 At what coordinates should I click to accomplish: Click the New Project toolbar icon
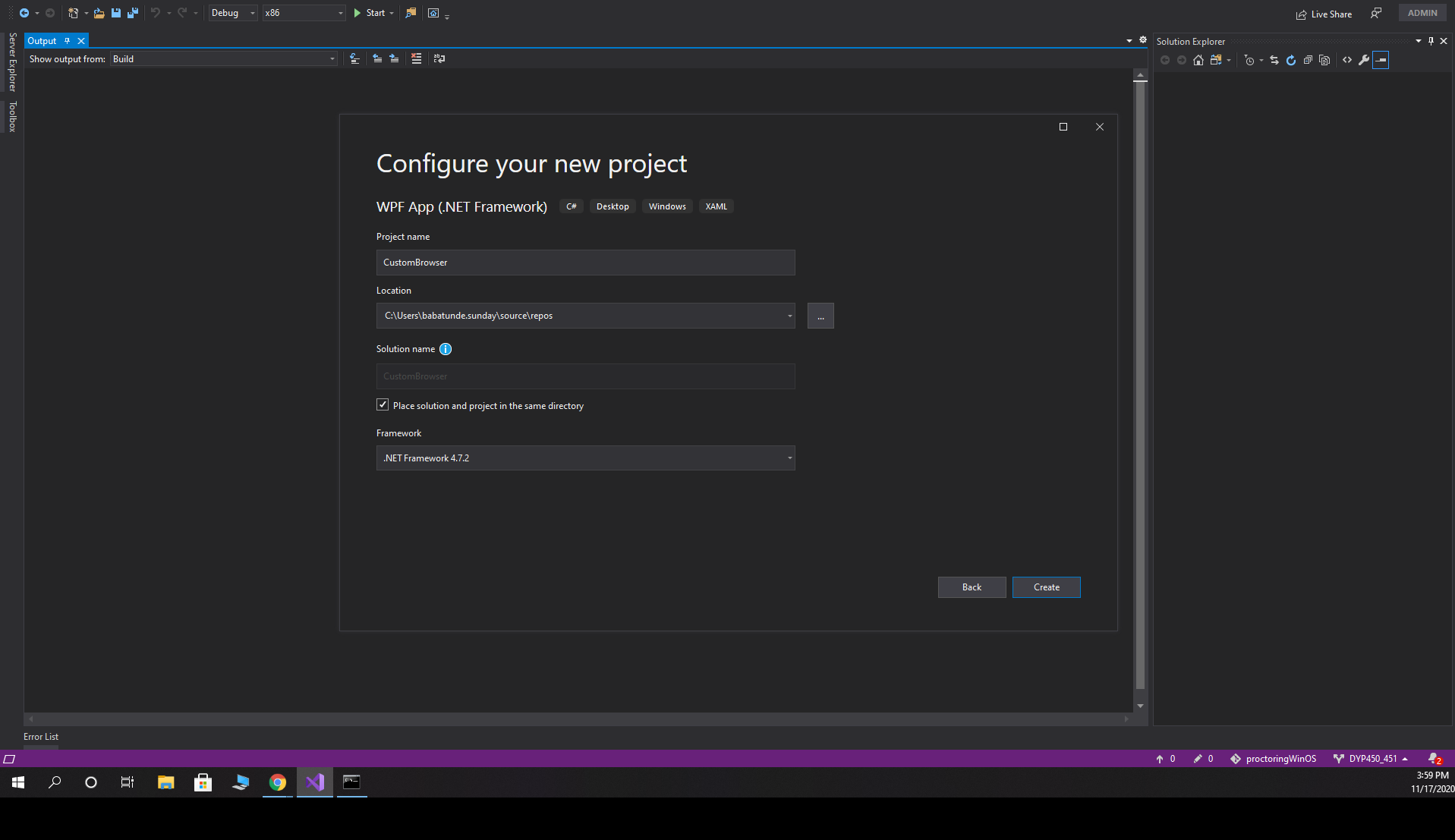pyautogui.click(x=74, y=12)
